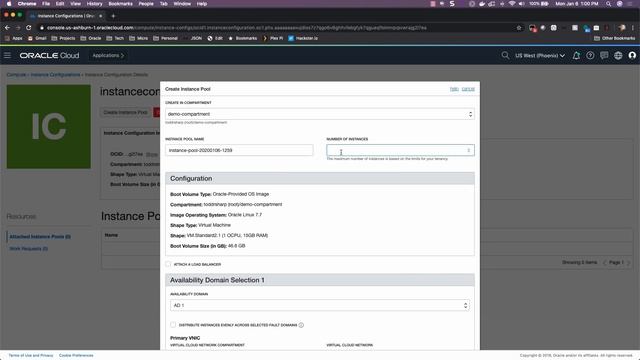Click the 'Shape: VM.Standard2.1' configuration text
The height and width of the screenshot is (360, 640).
coord(219,236)
